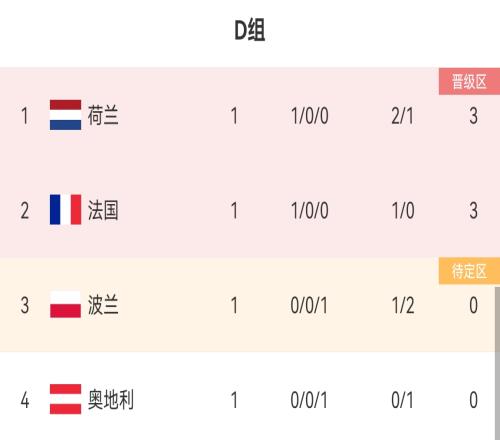This screenshot has width=500, height=440.
Task: Click the scrollbar on the right edge
Action: 497,363
